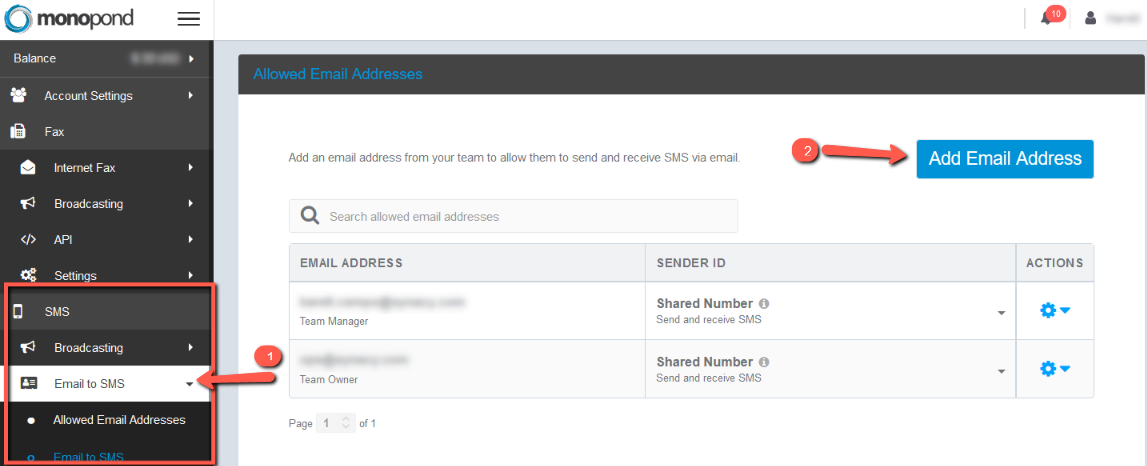Click the search magnifier icon

pos(310,217)
